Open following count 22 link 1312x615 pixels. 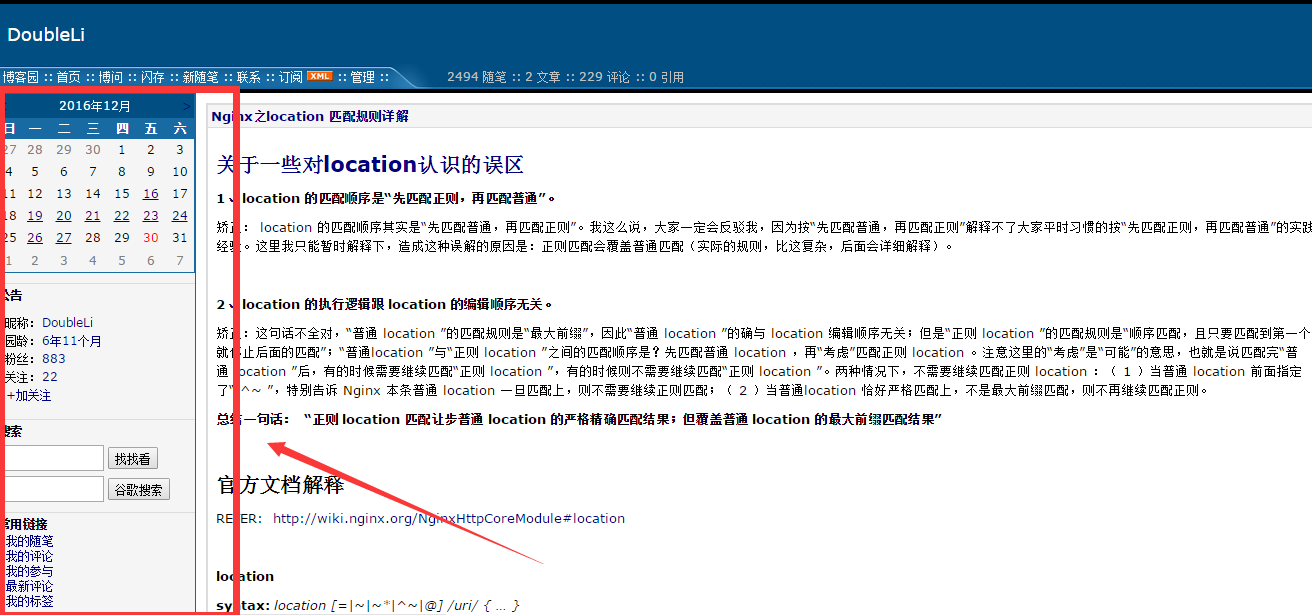coord(50,377)
